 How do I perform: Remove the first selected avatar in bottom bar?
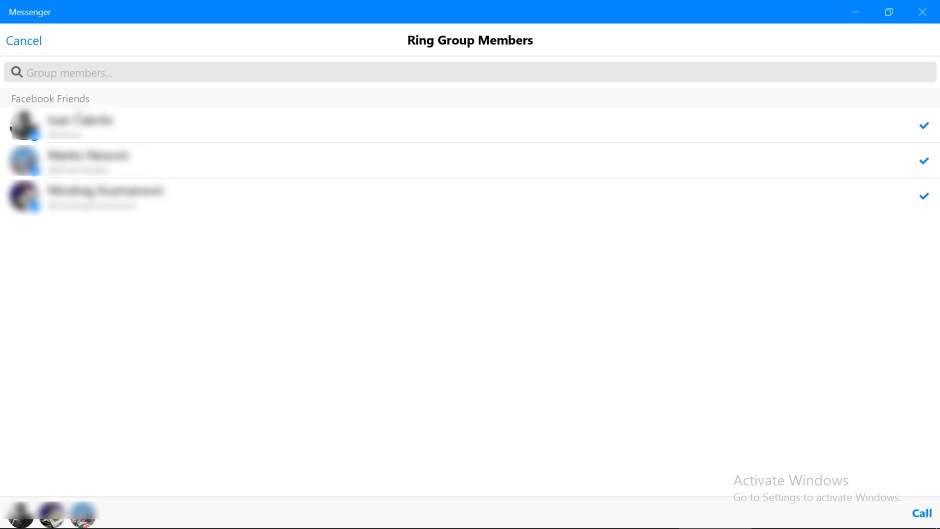tap(21, 514)
